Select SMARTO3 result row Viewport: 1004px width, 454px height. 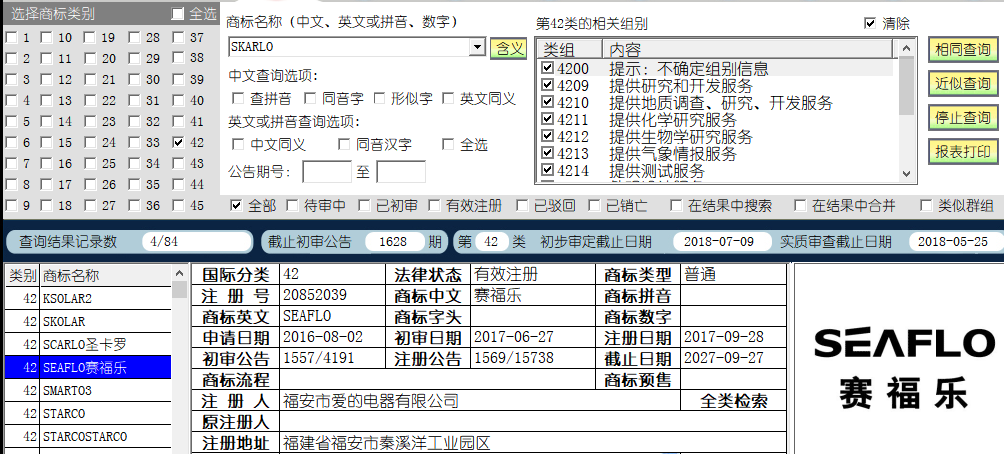[88, 391]
